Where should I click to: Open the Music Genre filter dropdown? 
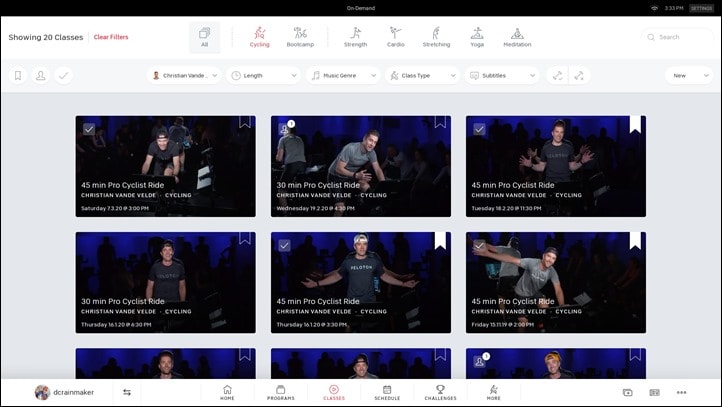(343, 76)
